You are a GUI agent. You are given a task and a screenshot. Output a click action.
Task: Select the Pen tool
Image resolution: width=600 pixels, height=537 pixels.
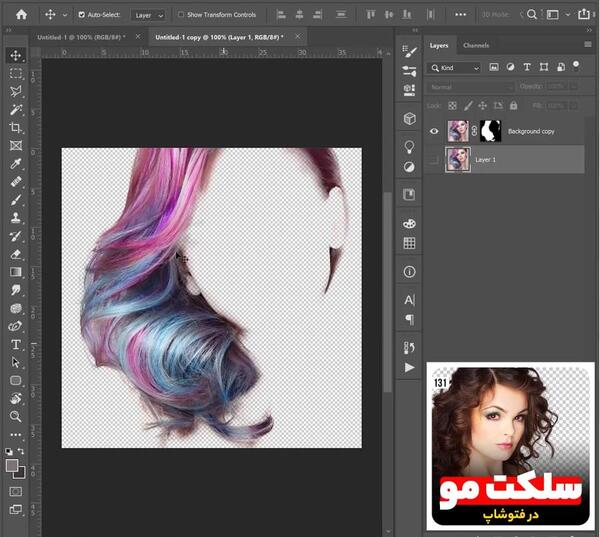click(16, 326)
